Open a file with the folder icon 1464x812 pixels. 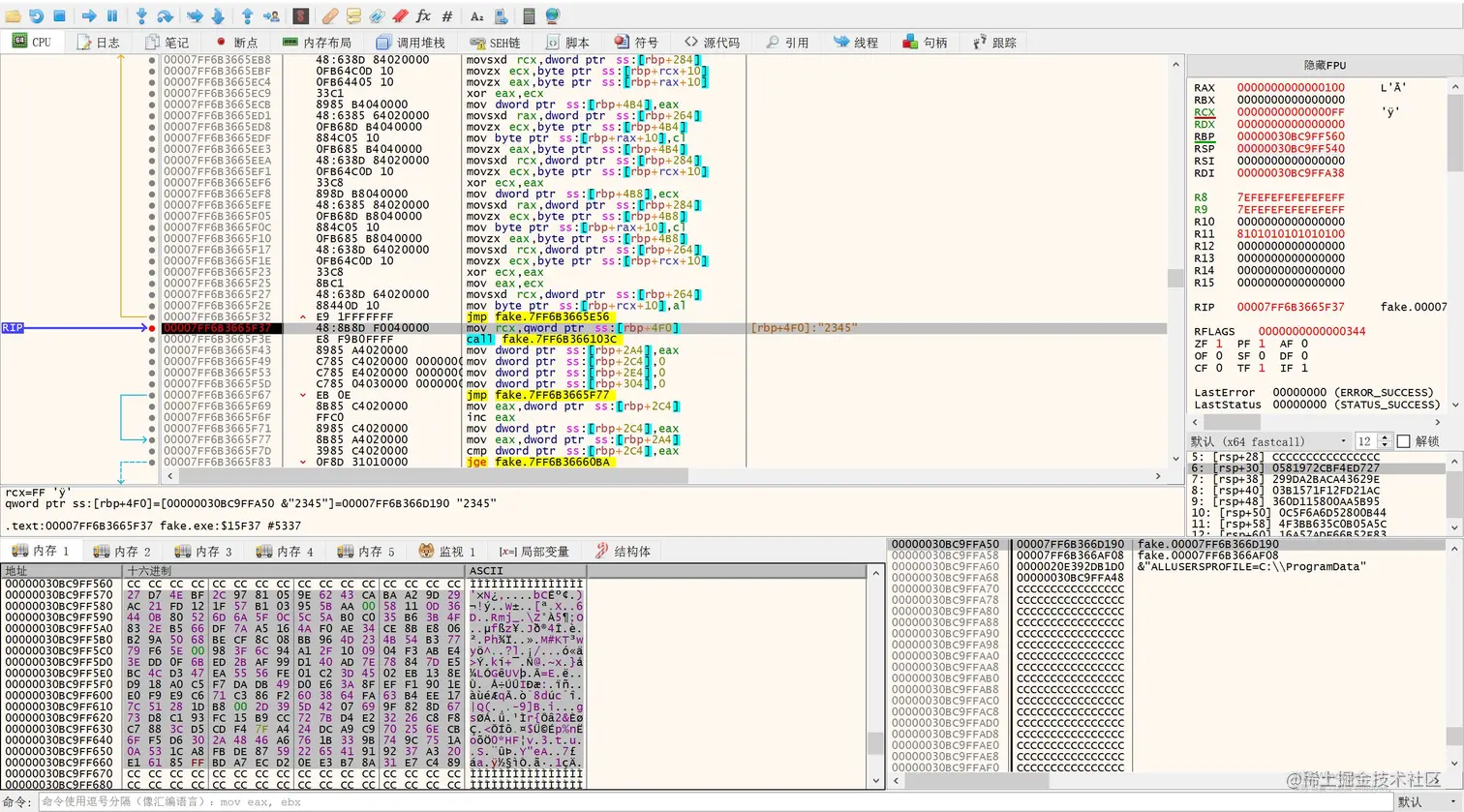pos(14,16)
